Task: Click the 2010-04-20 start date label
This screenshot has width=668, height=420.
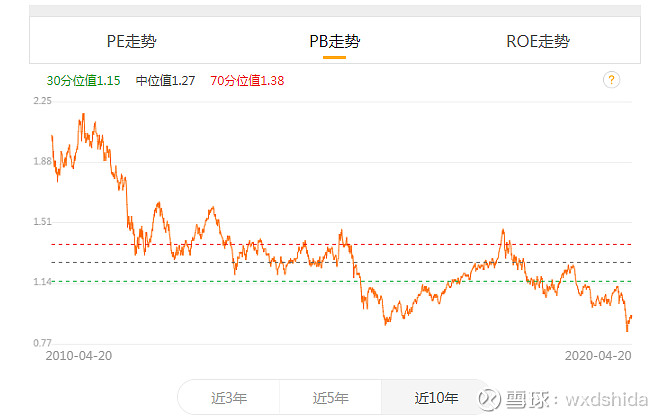Action: (79, 356)
